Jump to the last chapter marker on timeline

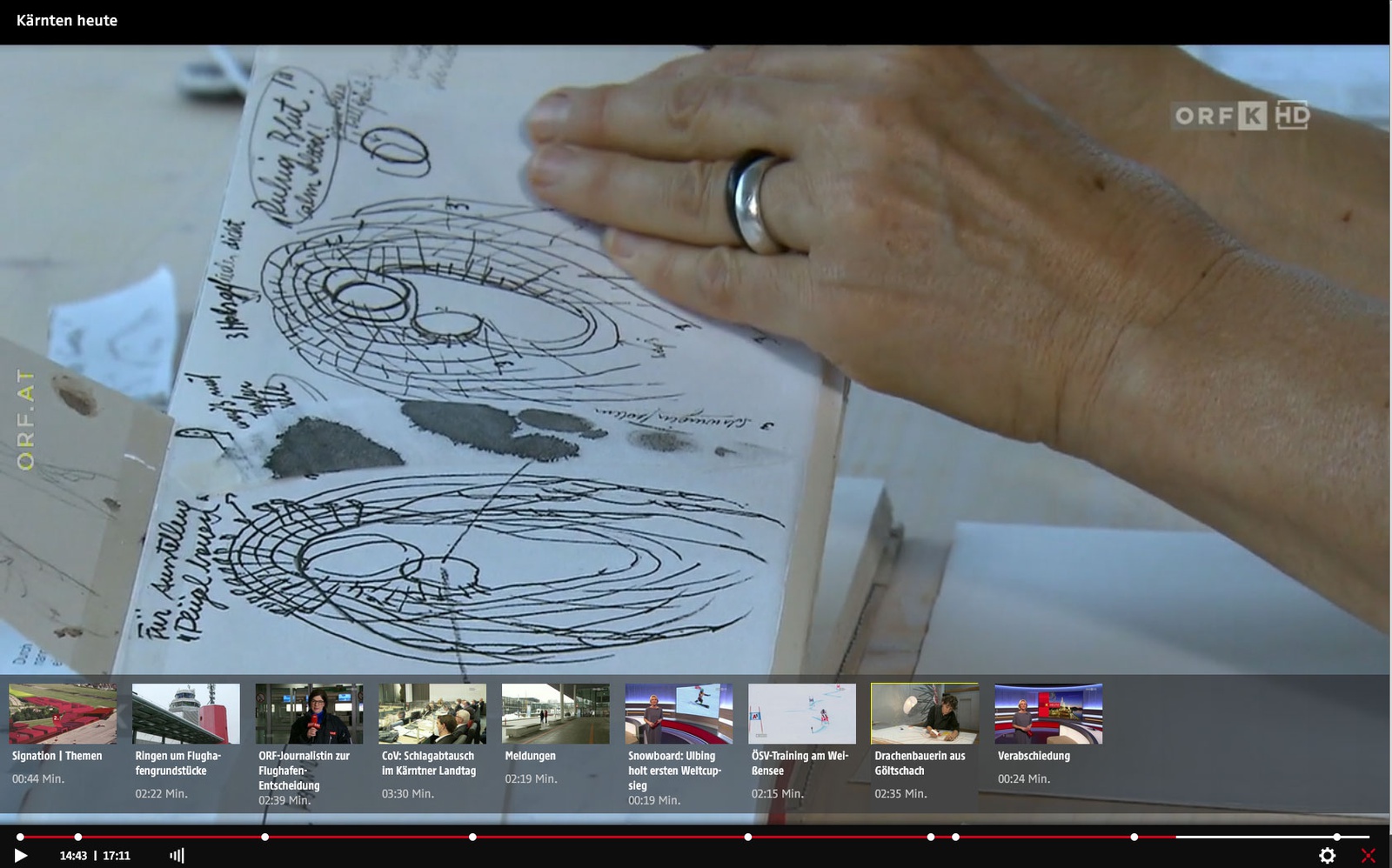1337,837
